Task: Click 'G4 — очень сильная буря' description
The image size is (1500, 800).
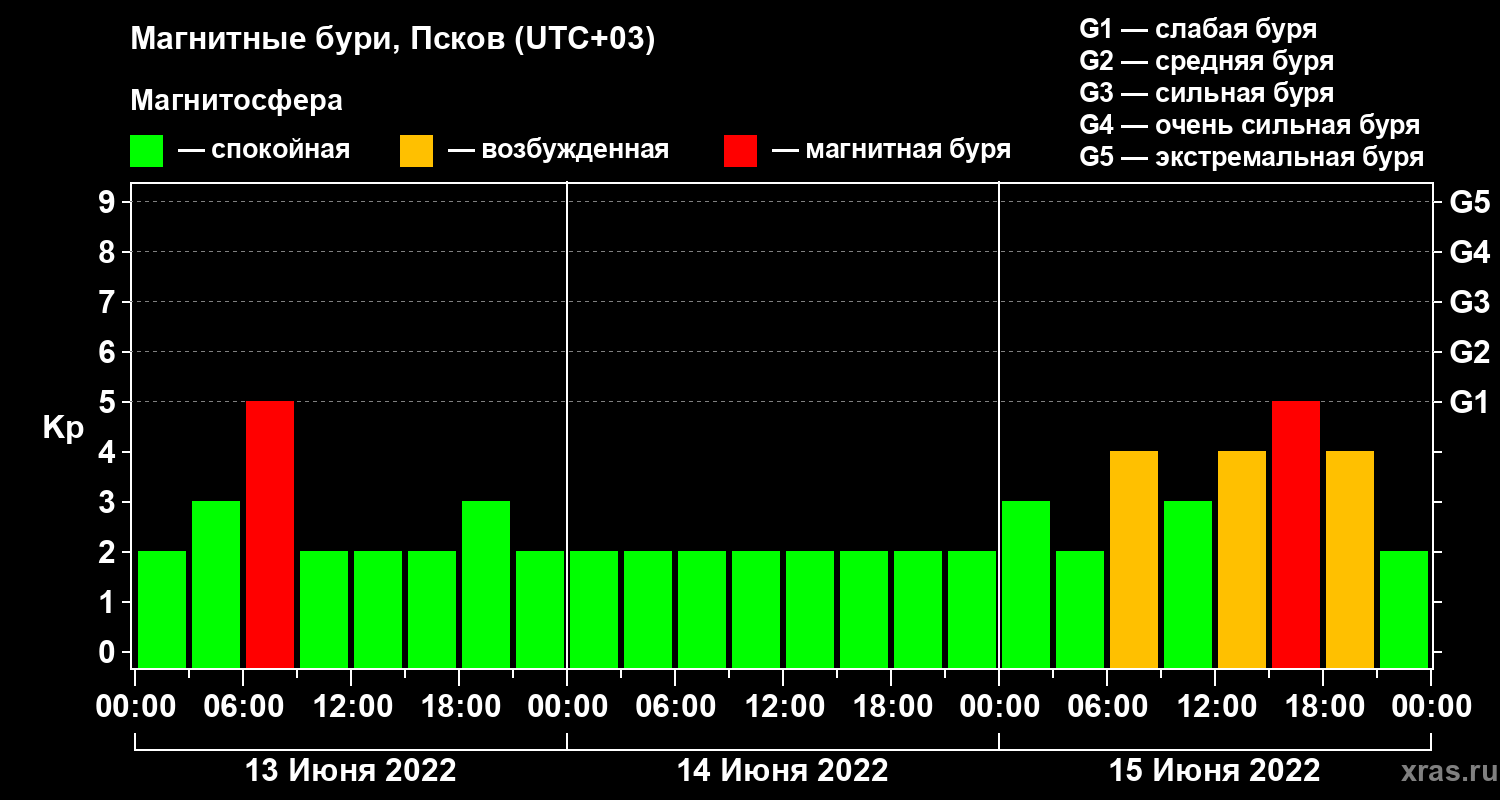Action: (1250, 125)
